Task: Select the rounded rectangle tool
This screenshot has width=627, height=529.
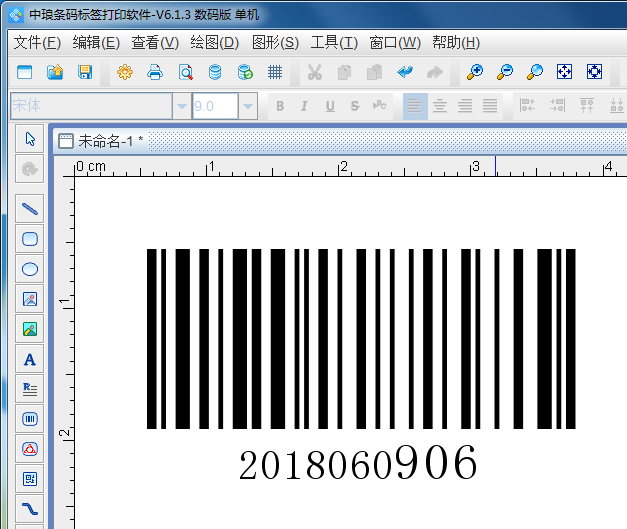Action: tap(30, 239)
